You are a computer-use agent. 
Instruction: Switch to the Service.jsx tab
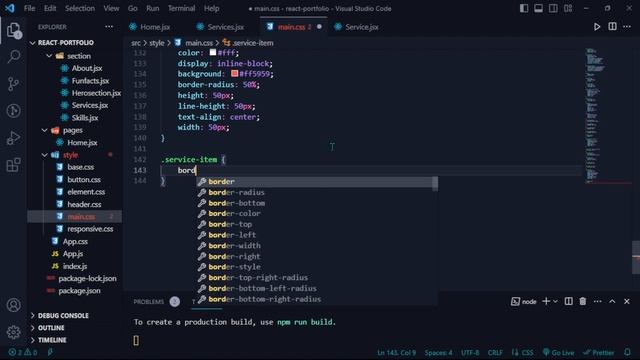coord(362,27)
